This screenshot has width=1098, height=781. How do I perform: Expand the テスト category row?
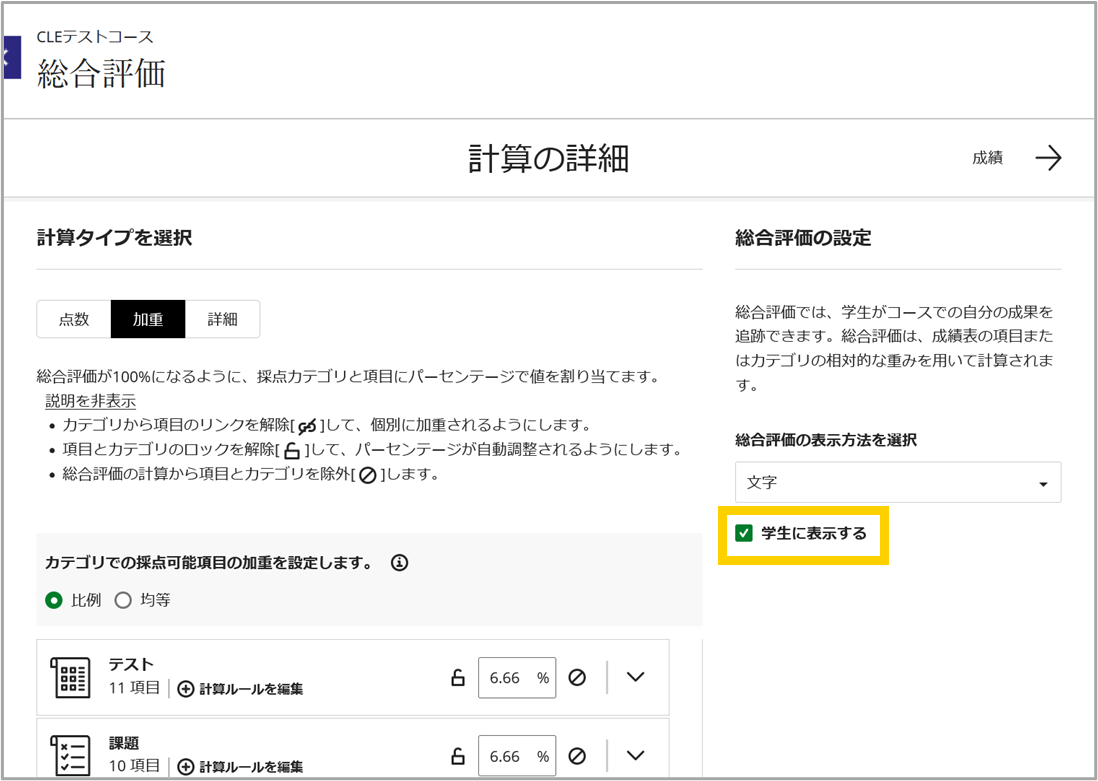(635, 677)
